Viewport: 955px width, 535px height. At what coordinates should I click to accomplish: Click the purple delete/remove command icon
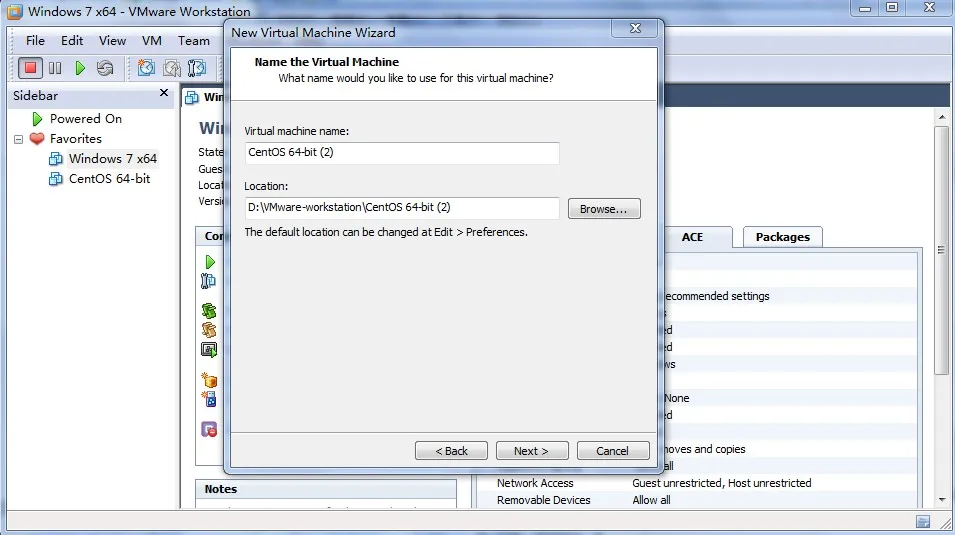tap(209, 430)
